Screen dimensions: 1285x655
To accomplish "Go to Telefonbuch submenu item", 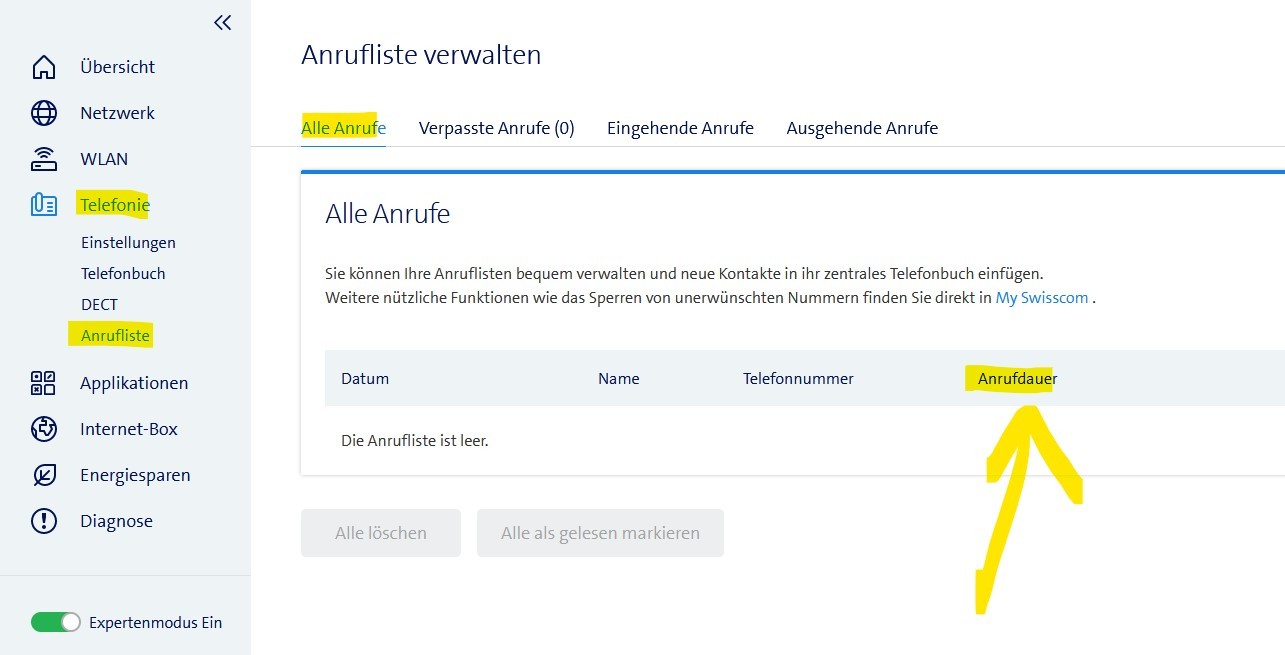I will click(123, 273).
